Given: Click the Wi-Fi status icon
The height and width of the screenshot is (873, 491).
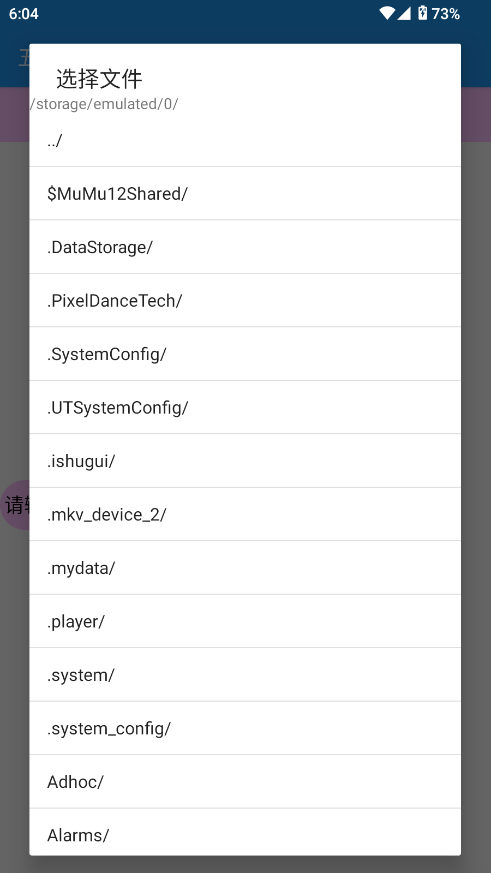Looking at the screenshot, I should pyautogui.click(x=387, y=13).
